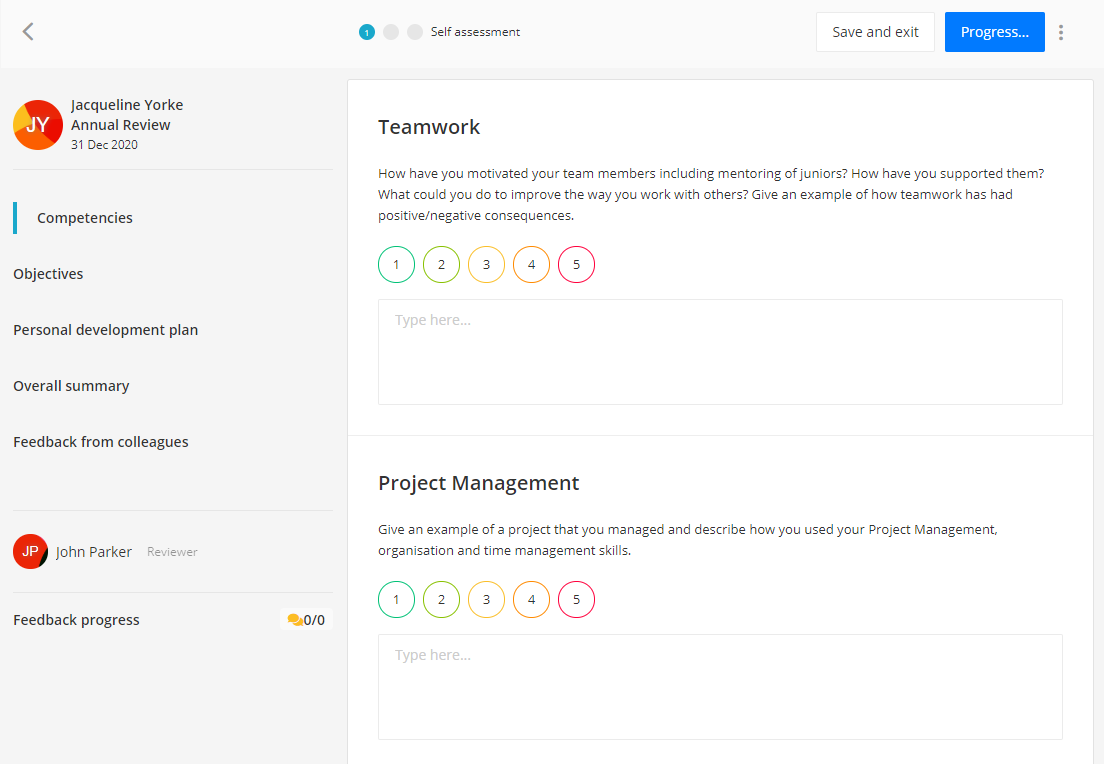This screenshot has height=764, width=1104.
Task: Select the third step dot indicator
Action: click(414, 32)
